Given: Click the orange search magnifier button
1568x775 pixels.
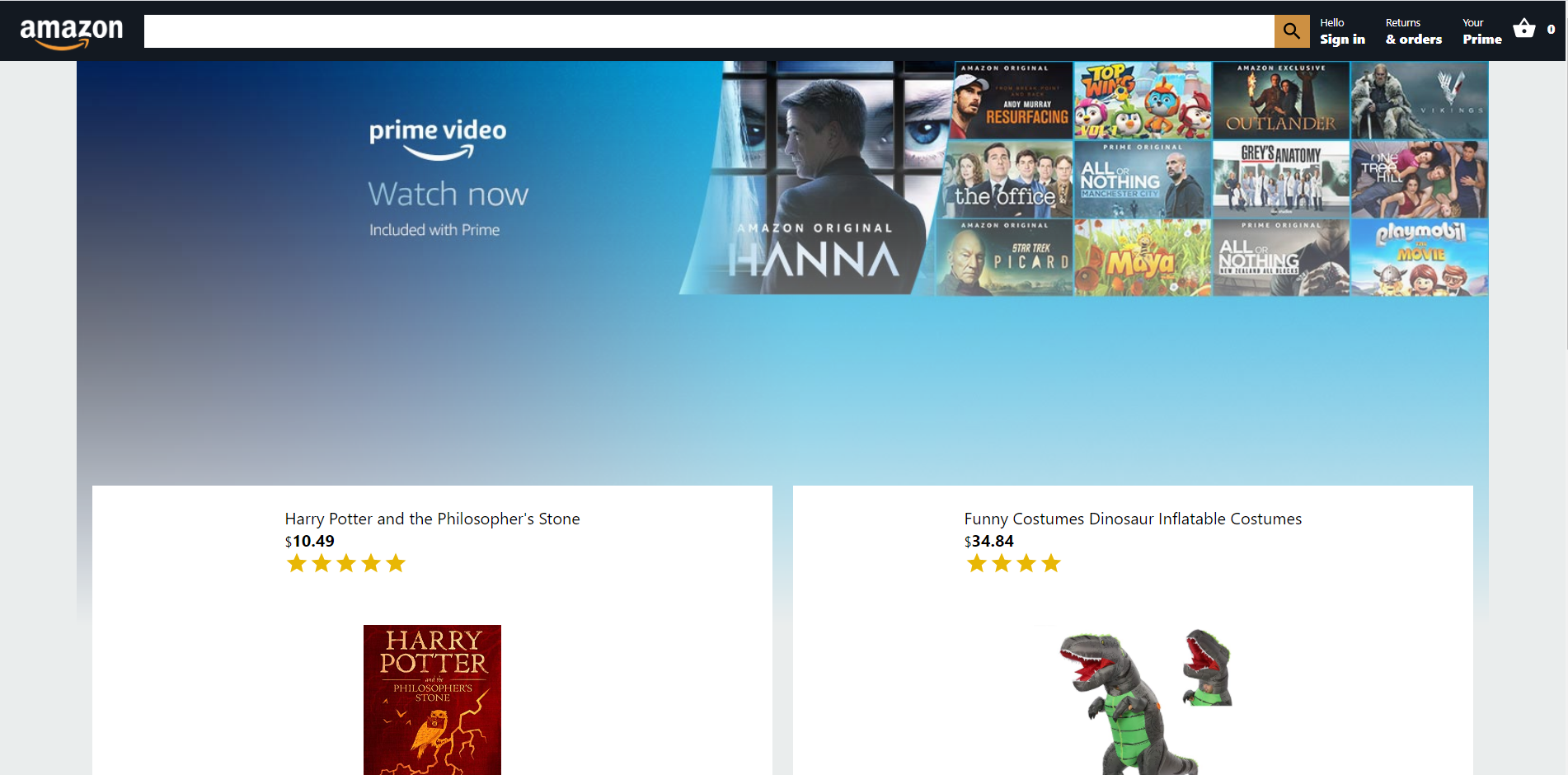Looking at the screenshot, I should tap(1292, 31).
